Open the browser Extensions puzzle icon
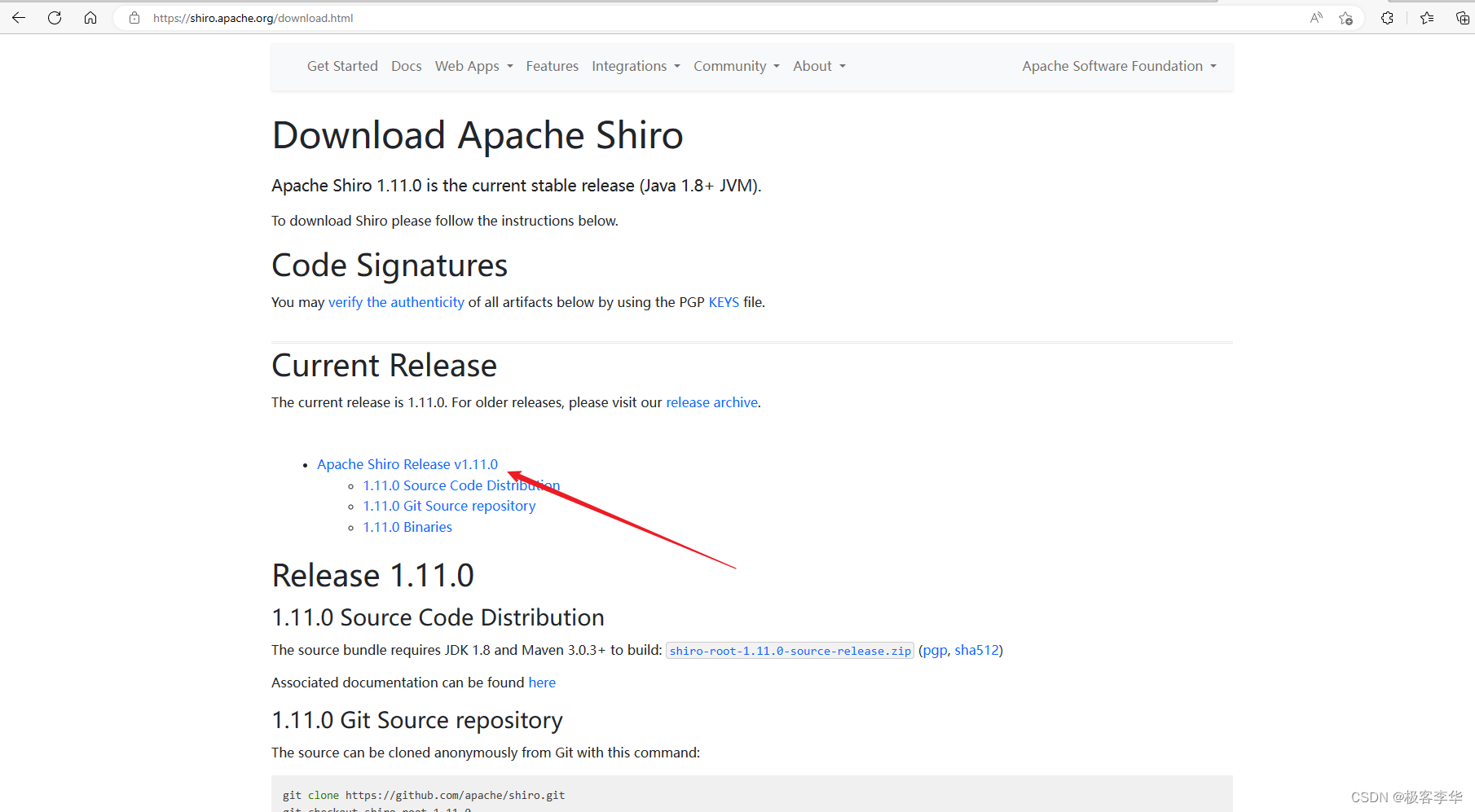 (1387, 18)
